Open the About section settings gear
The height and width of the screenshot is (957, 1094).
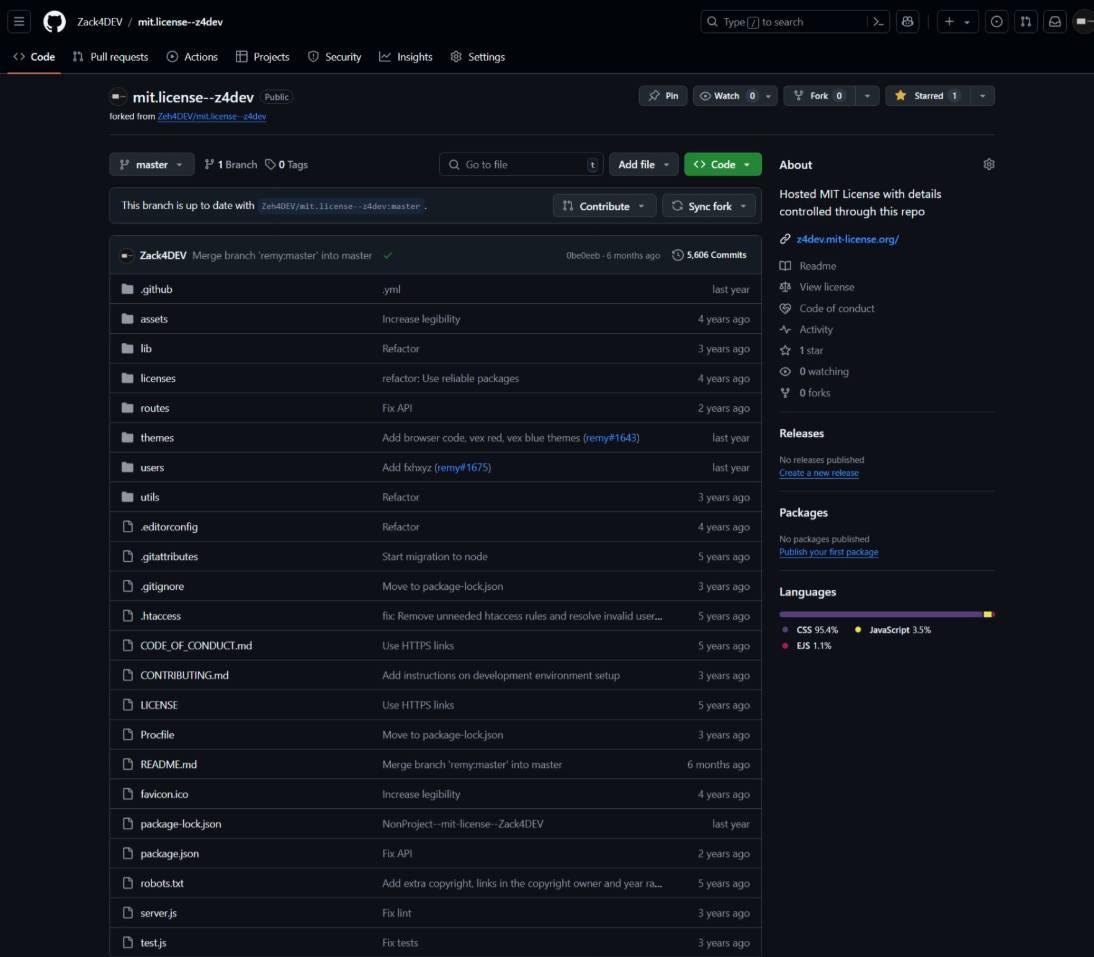tap(989, 165)
